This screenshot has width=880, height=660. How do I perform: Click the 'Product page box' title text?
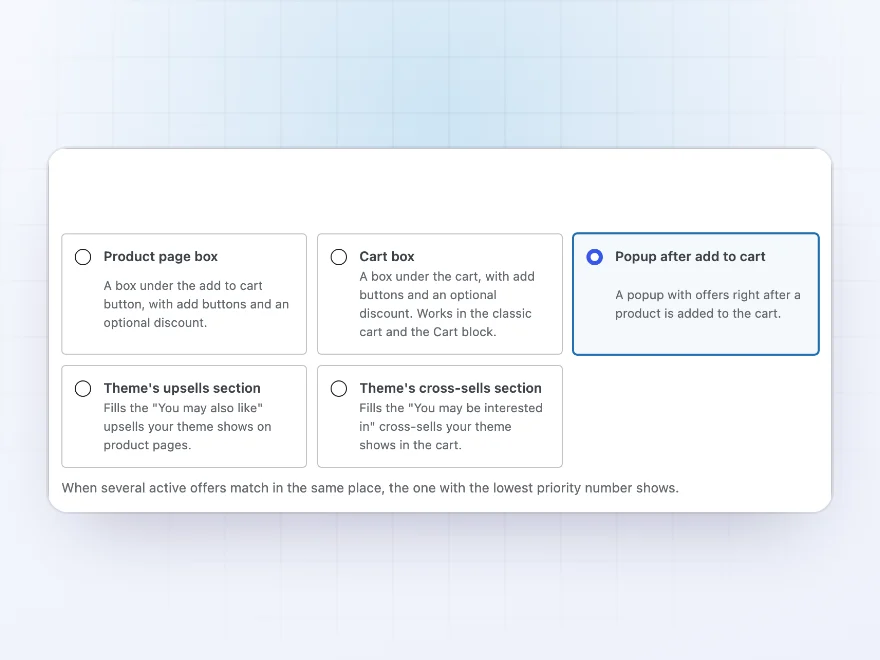point(161,256)
